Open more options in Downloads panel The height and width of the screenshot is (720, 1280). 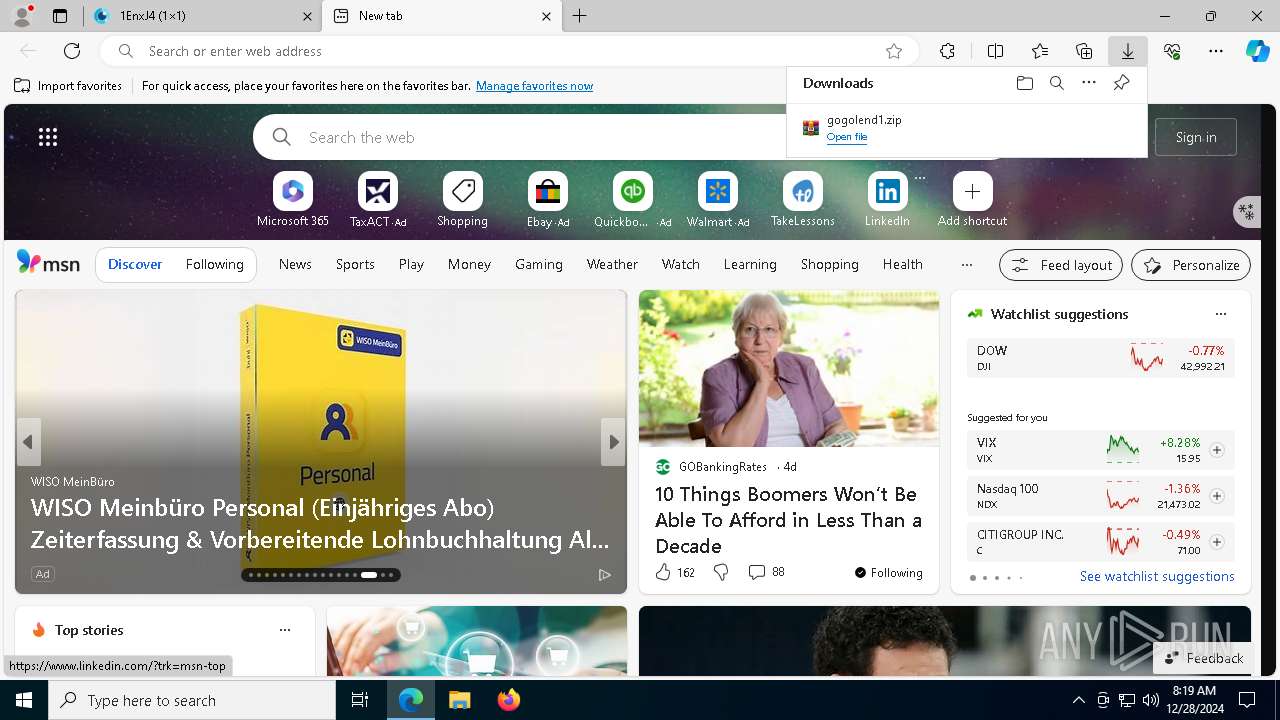click(1089, 83)
